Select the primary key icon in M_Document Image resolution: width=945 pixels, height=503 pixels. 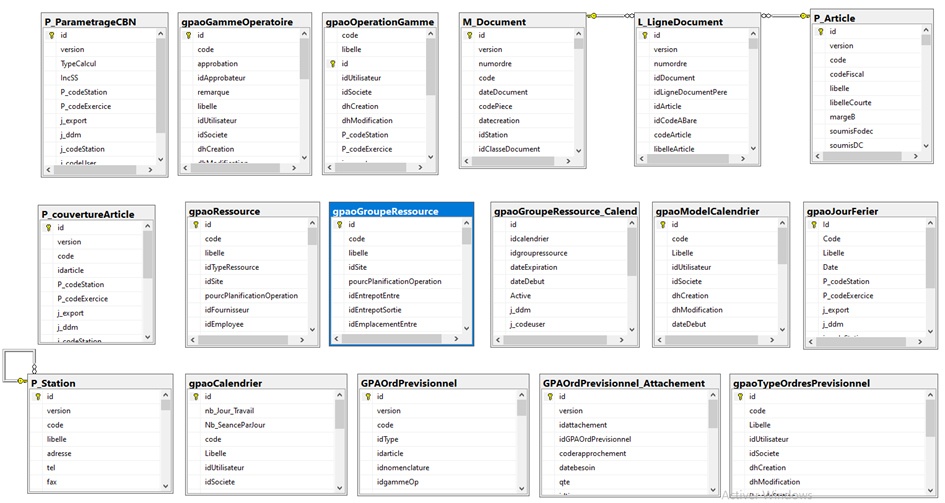pyautogui.click(x=470, y=35)
